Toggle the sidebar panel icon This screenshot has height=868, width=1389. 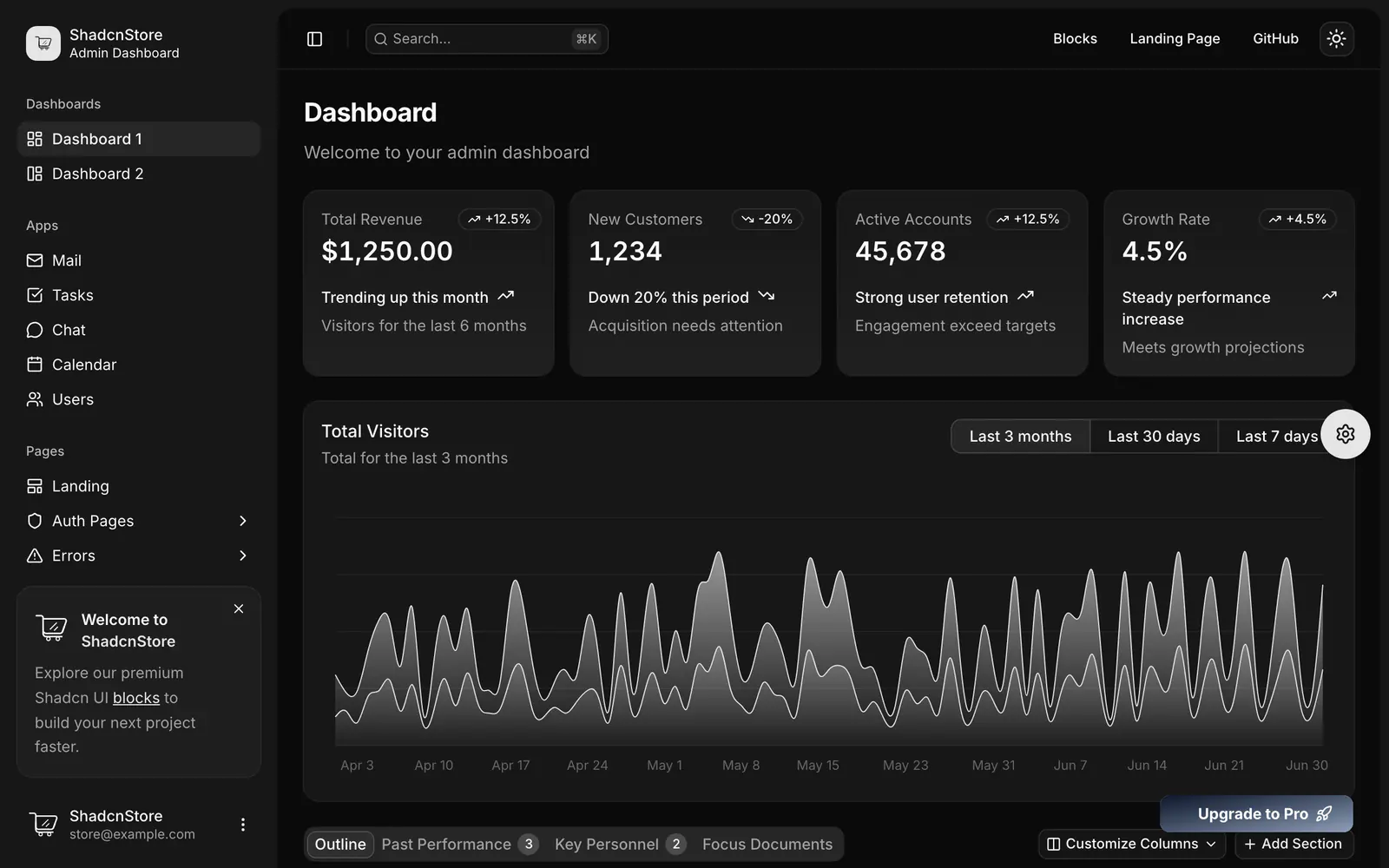click(x=314, y=39)
